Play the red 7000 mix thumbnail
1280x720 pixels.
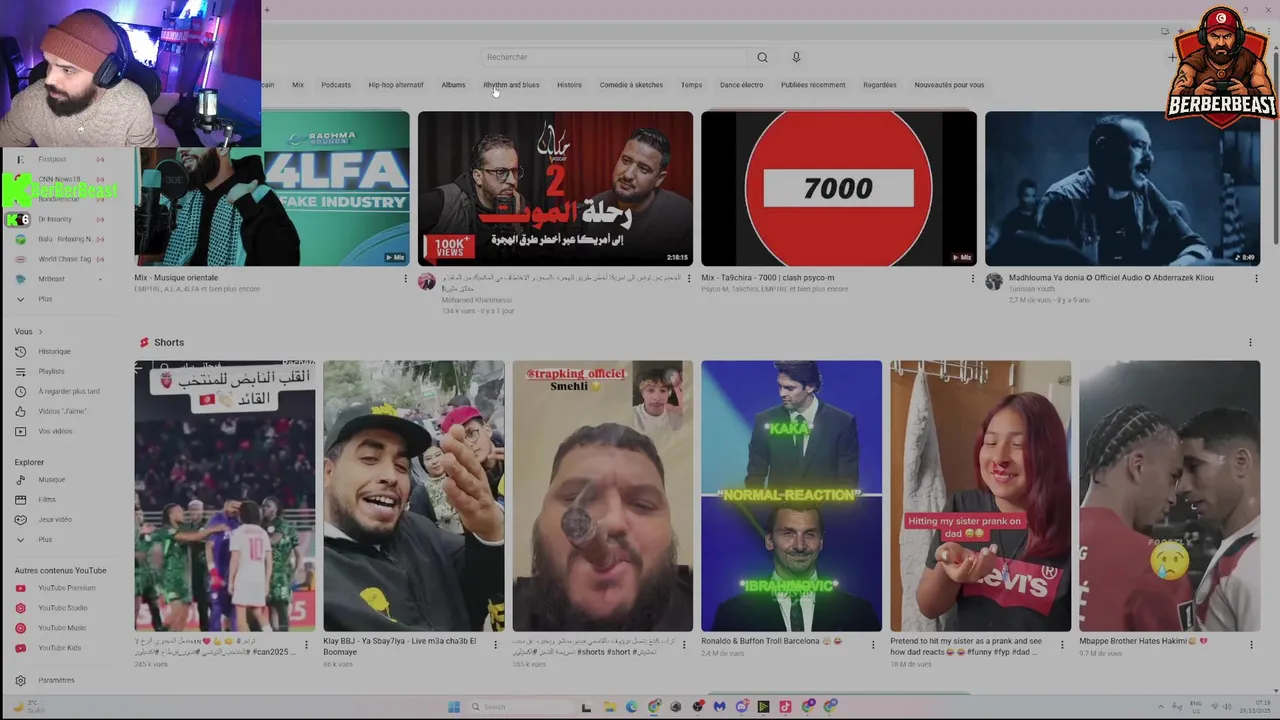839,188
